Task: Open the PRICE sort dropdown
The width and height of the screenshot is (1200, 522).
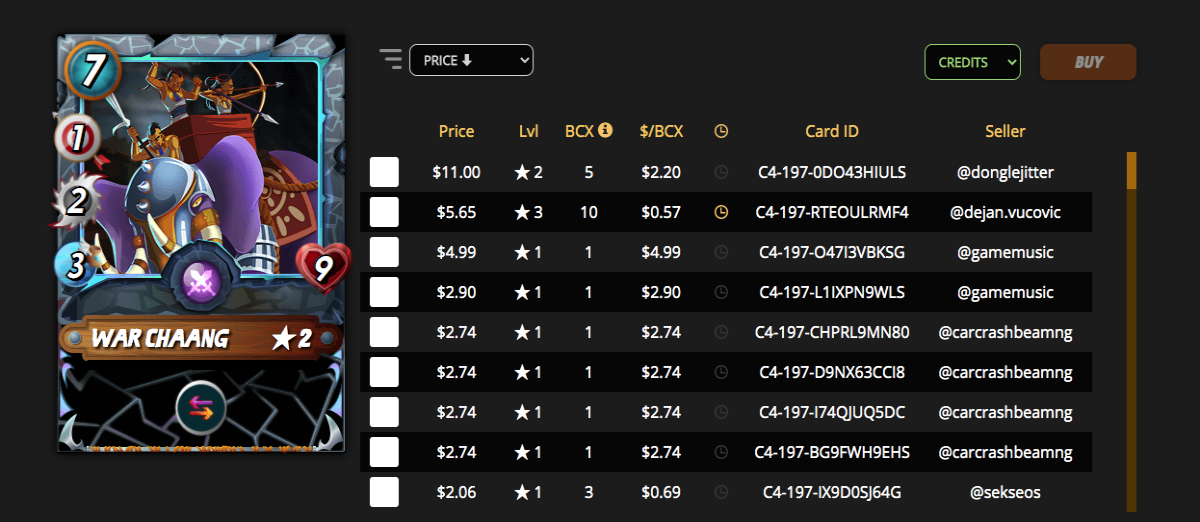Action: (471, 60)
